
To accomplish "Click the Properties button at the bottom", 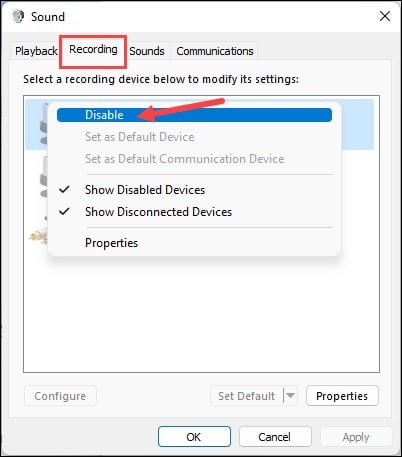I will point(342,396).
